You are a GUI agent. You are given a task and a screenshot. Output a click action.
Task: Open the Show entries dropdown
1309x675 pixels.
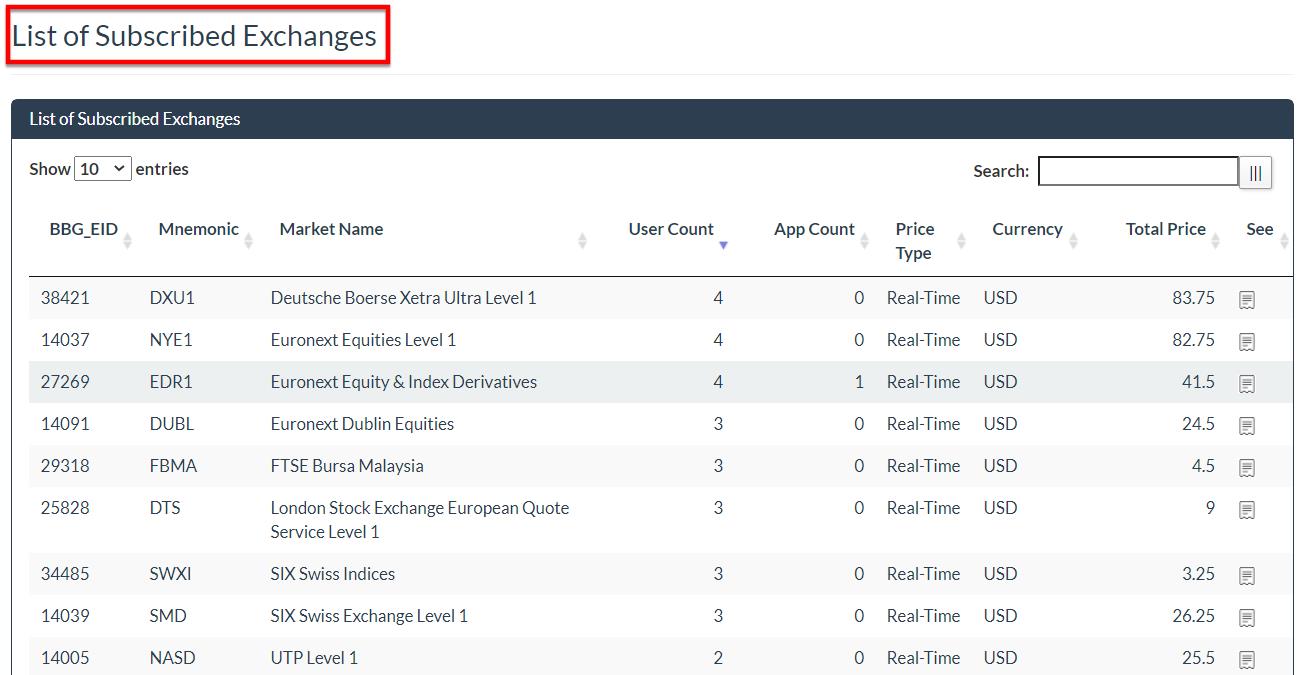[102, 169]
